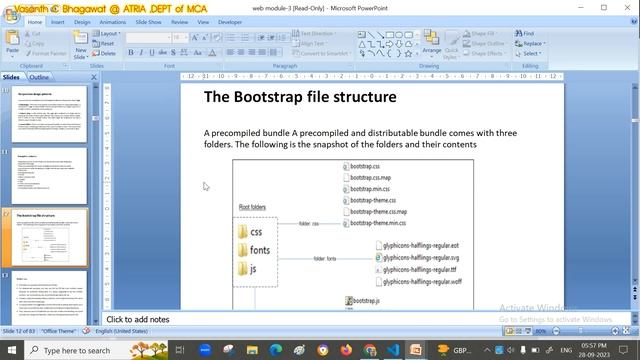This screenshot has height=360, width=640.
Task: Click the Office Button logo
Action: 11,15
